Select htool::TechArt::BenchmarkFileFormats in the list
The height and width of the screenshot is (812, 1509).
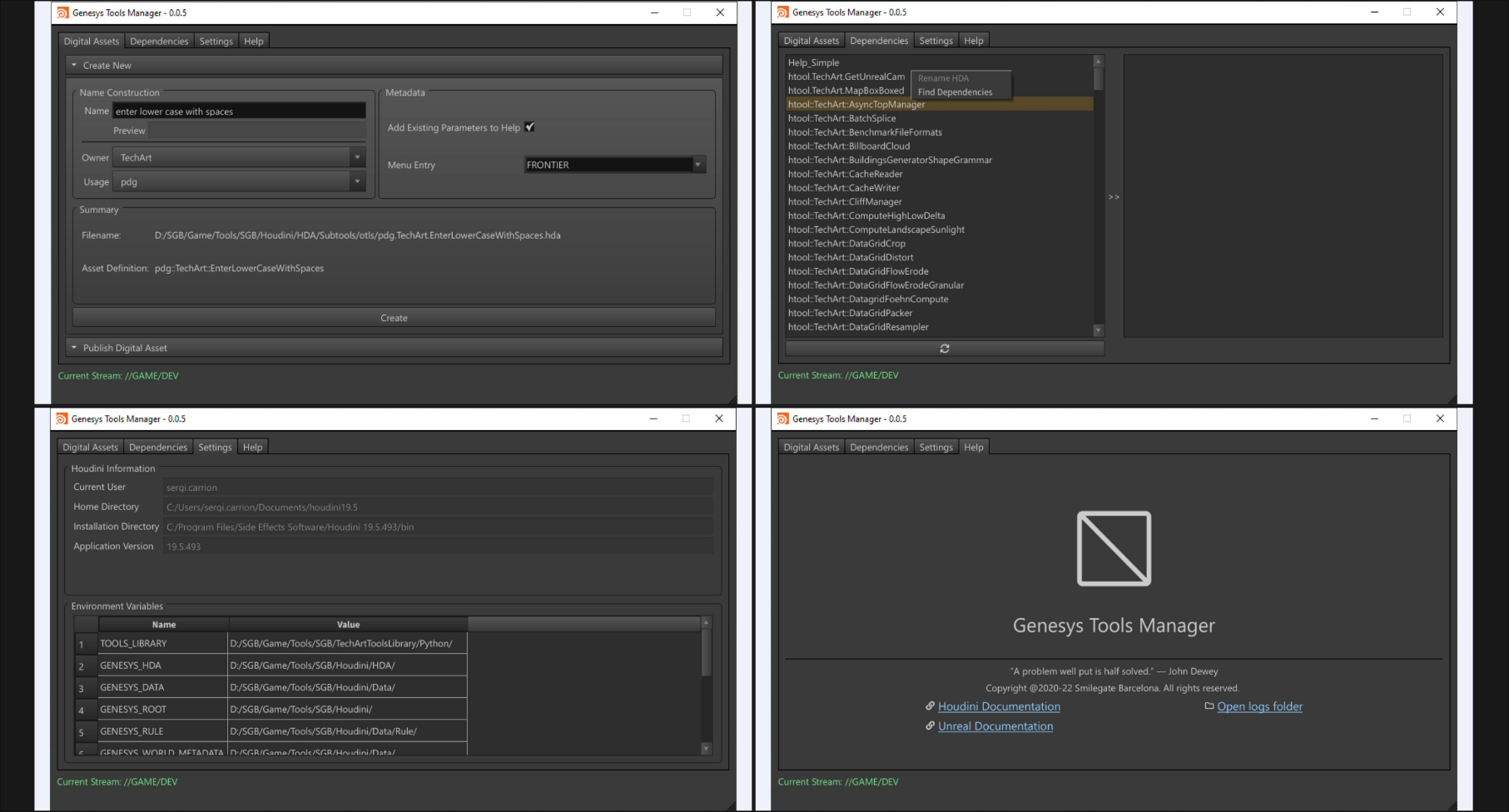(x=940, y=132)
